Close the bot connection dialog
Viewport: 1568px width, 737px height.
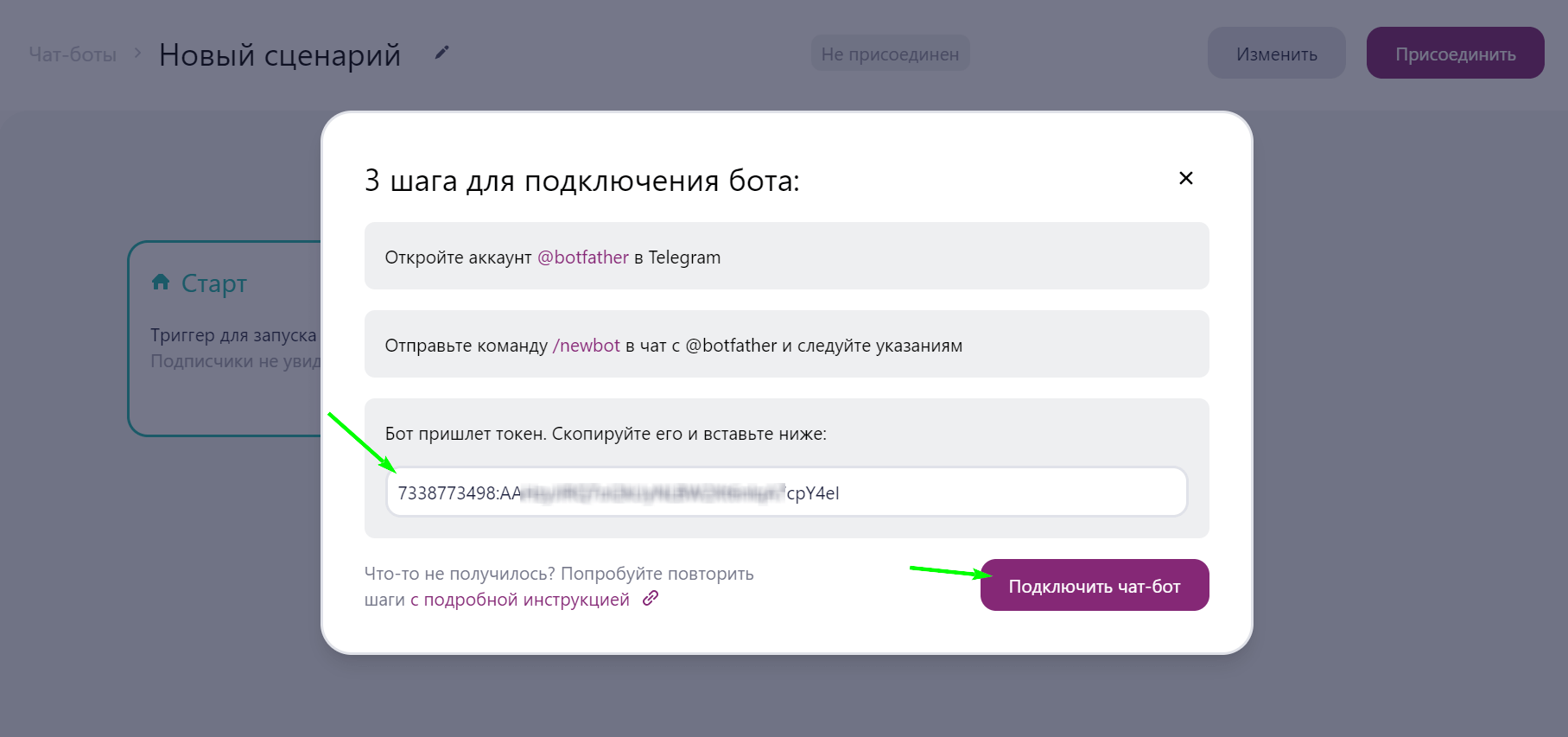point(1185,178)
